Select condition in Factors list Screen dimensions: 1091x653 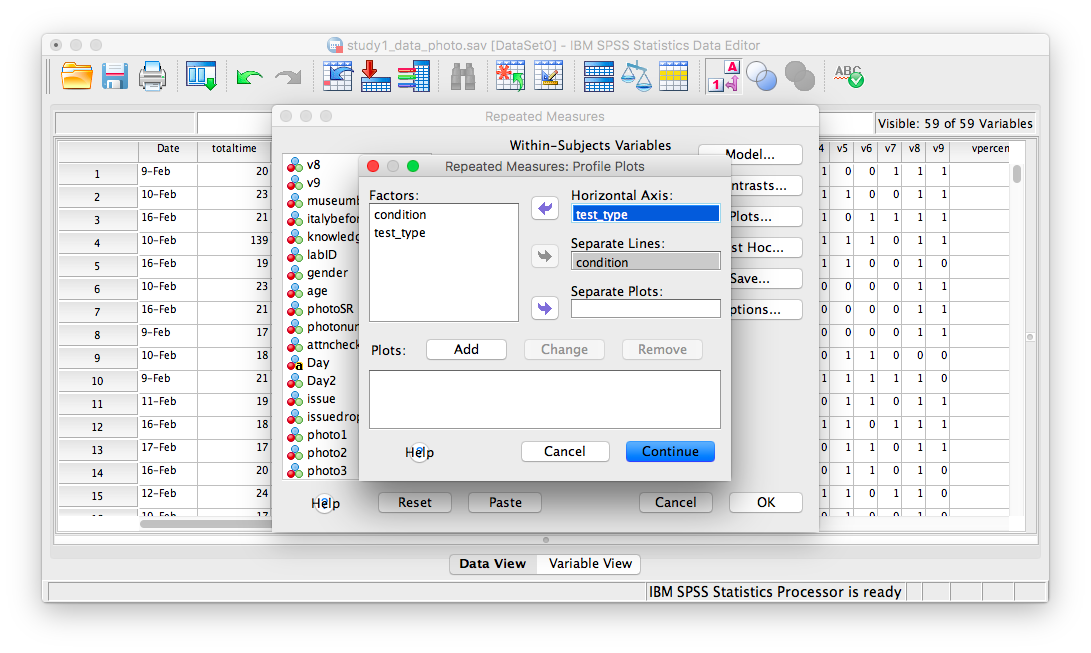[x=443, y=215]
